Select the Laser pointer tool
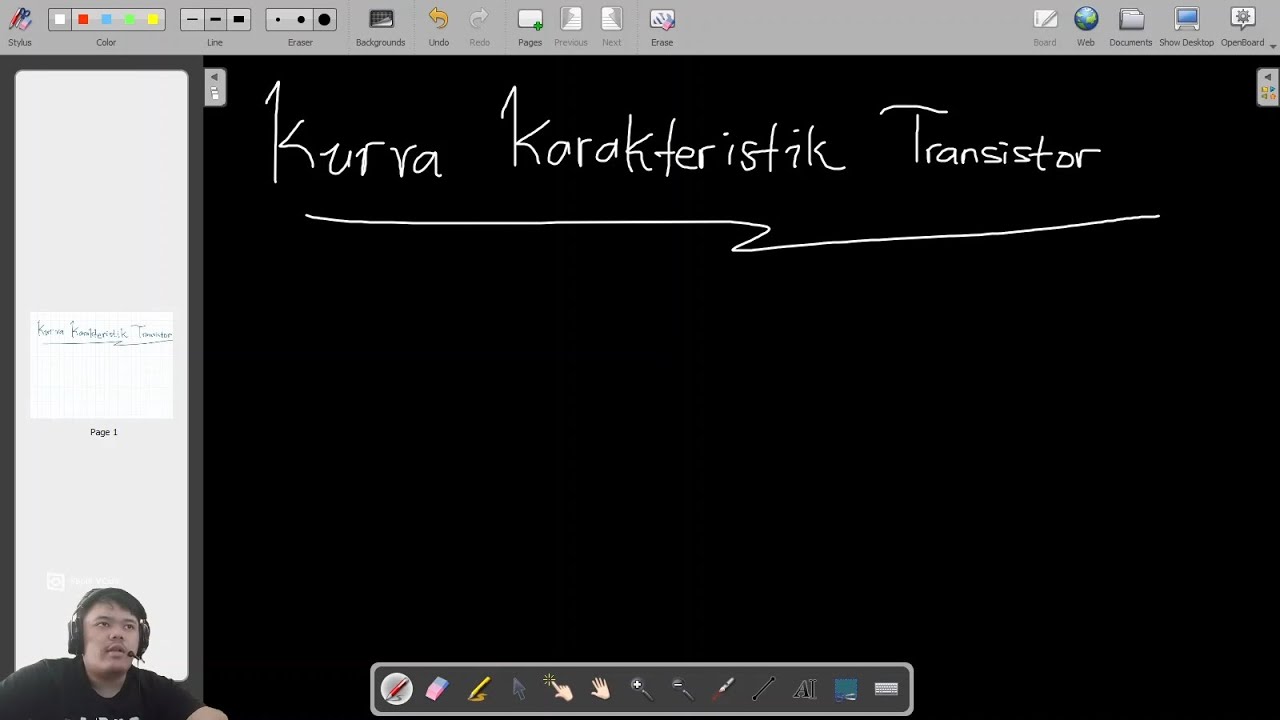1280x720 pixels. [x=723, y=689]
